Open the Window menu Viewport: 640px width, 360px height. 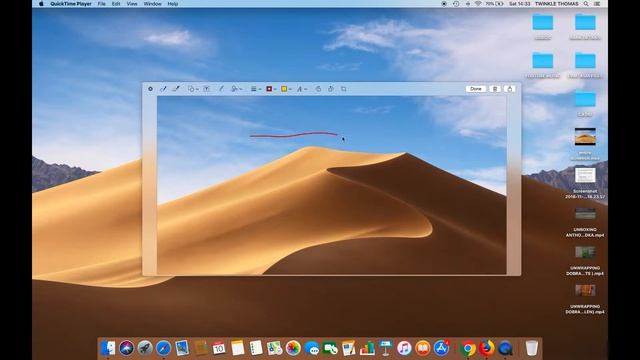pos(152,4)
